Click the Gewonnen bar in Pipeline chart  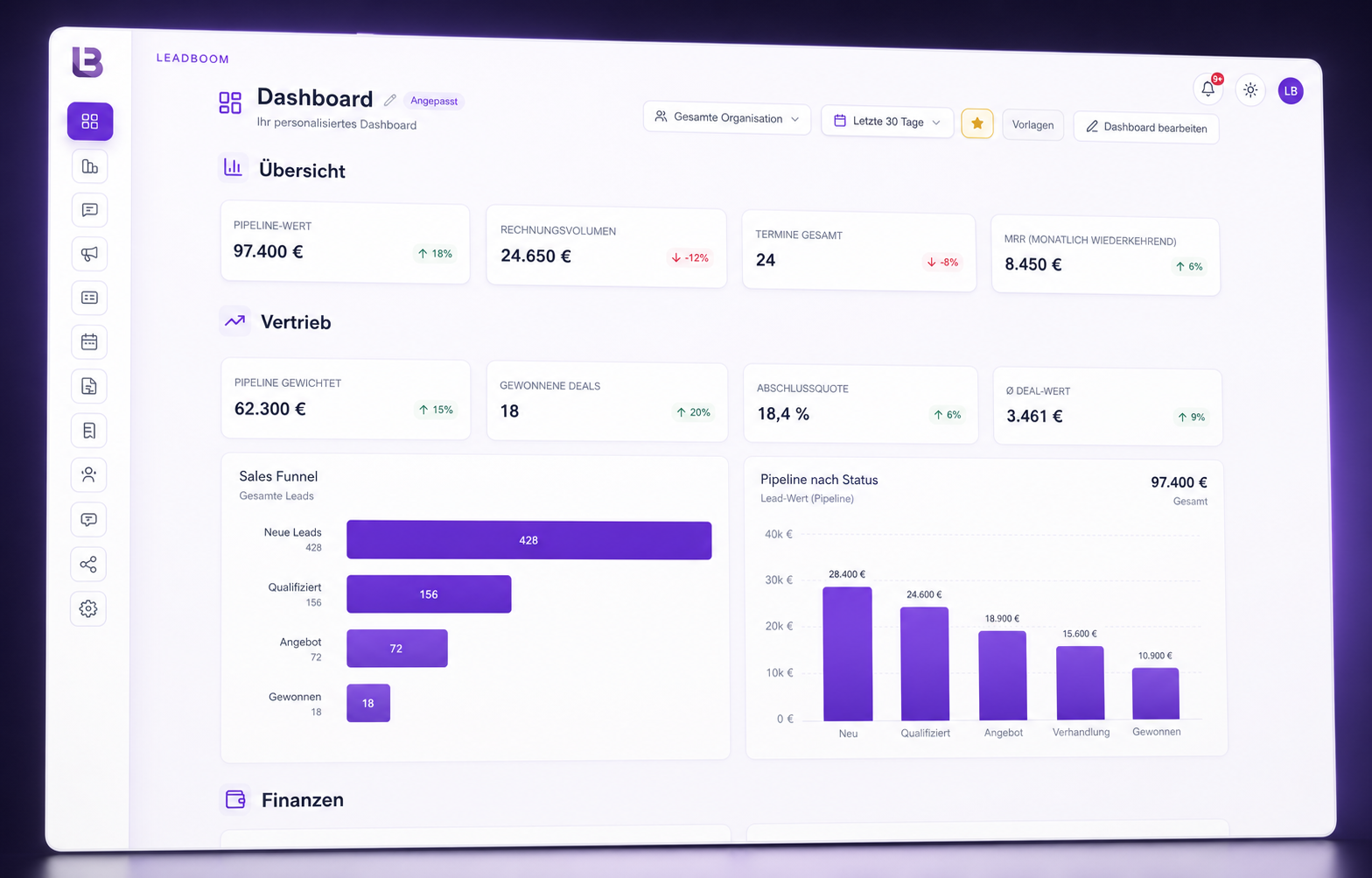[x=1156, y=693]
